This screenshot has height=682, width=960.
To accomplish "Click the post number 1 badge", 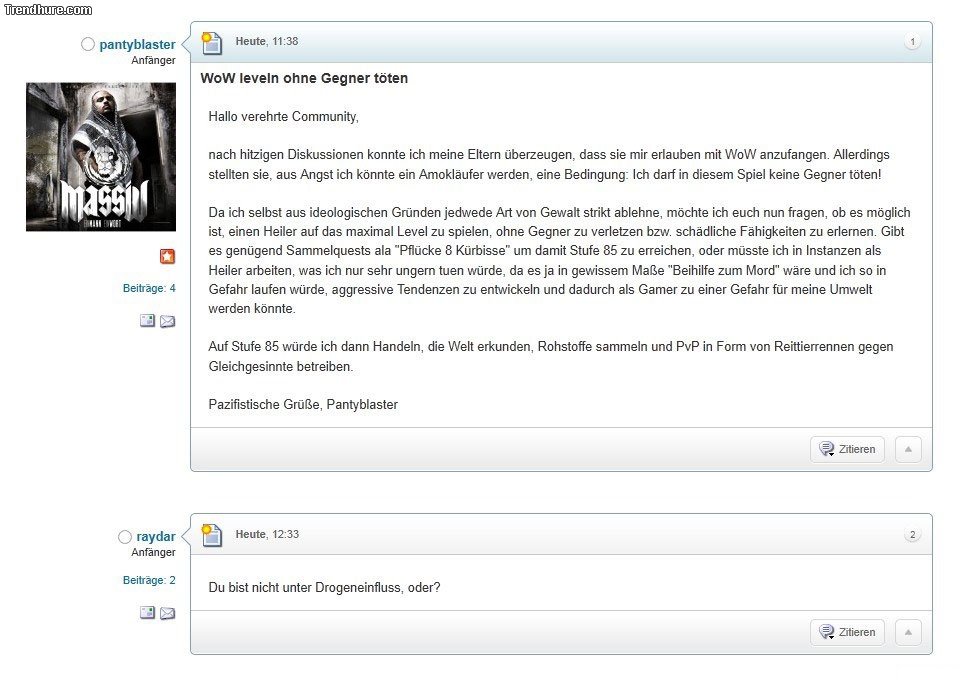I will coord(912,42).
